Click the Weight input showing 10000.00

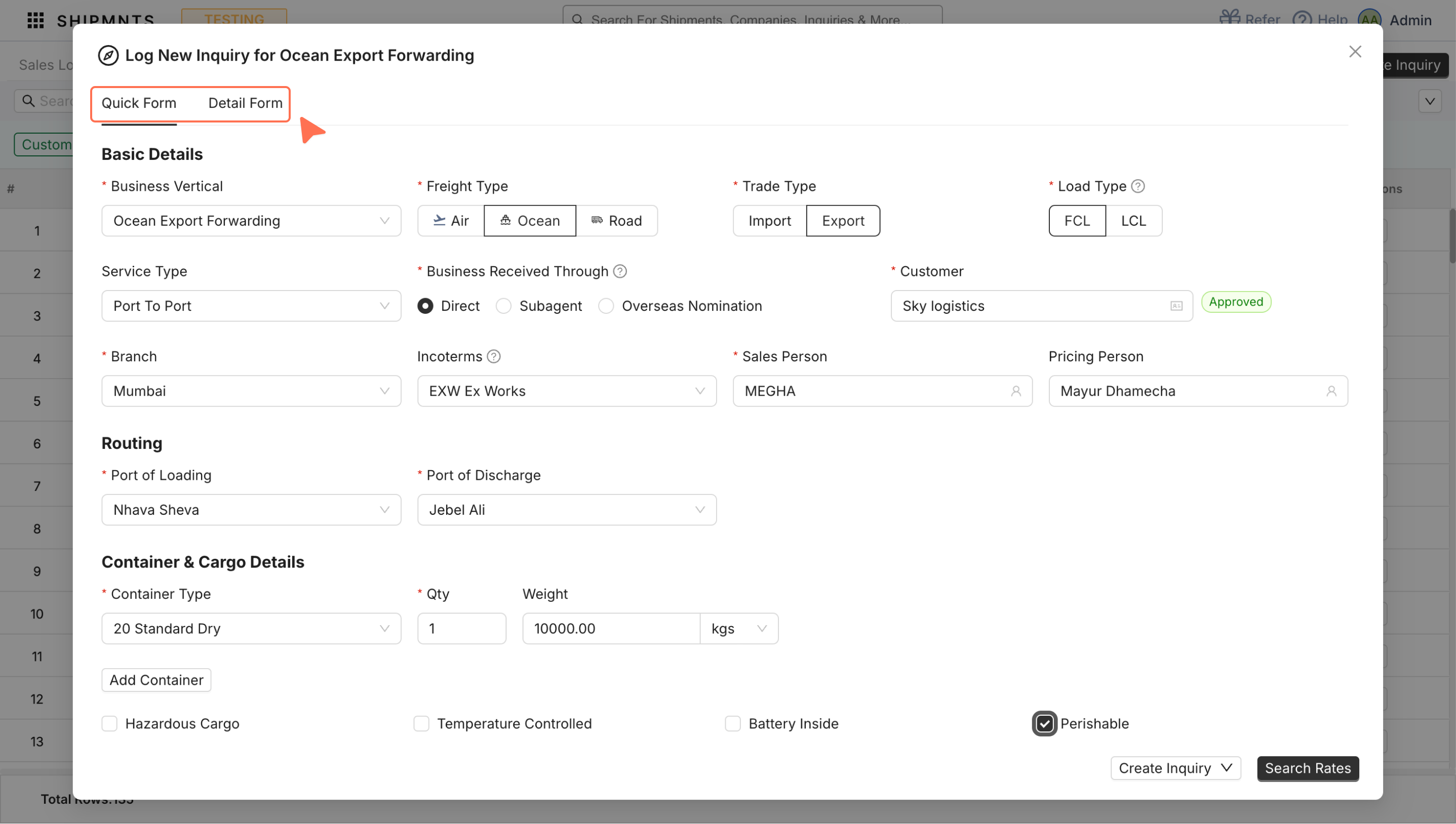[x=611, y=629]
